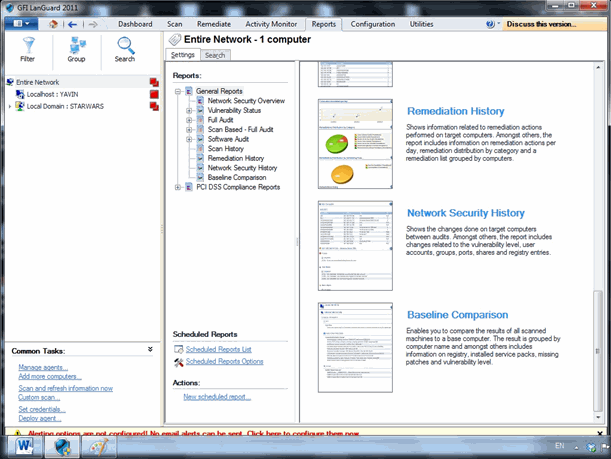The width and height of the screenshot is (611, 459).
Task: Click the Remediation History preview thumbnail
Action: click(355, 144)
